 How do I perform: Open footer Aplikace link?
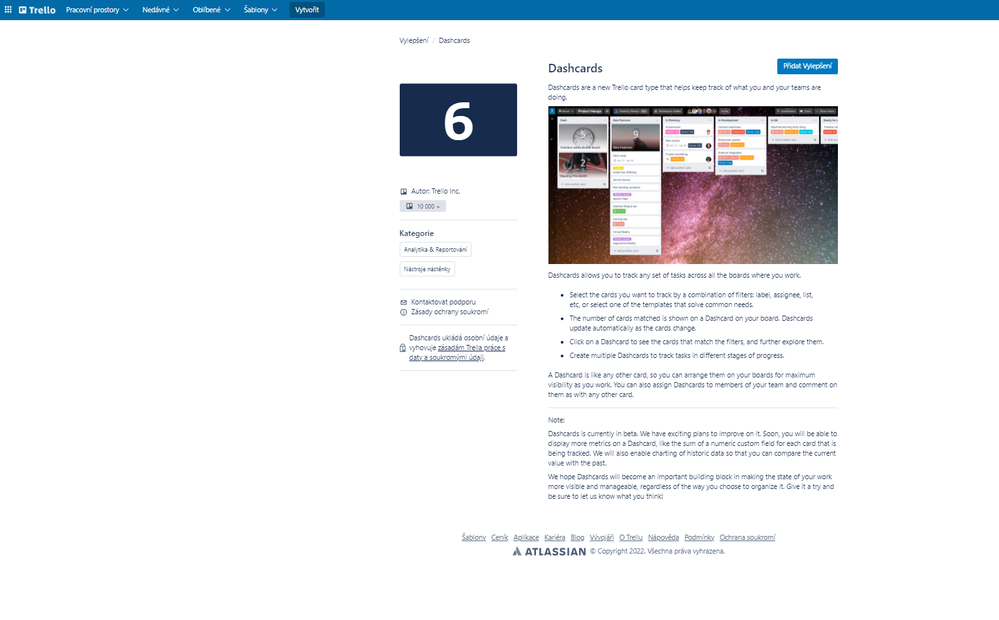[x=526, y=537]
